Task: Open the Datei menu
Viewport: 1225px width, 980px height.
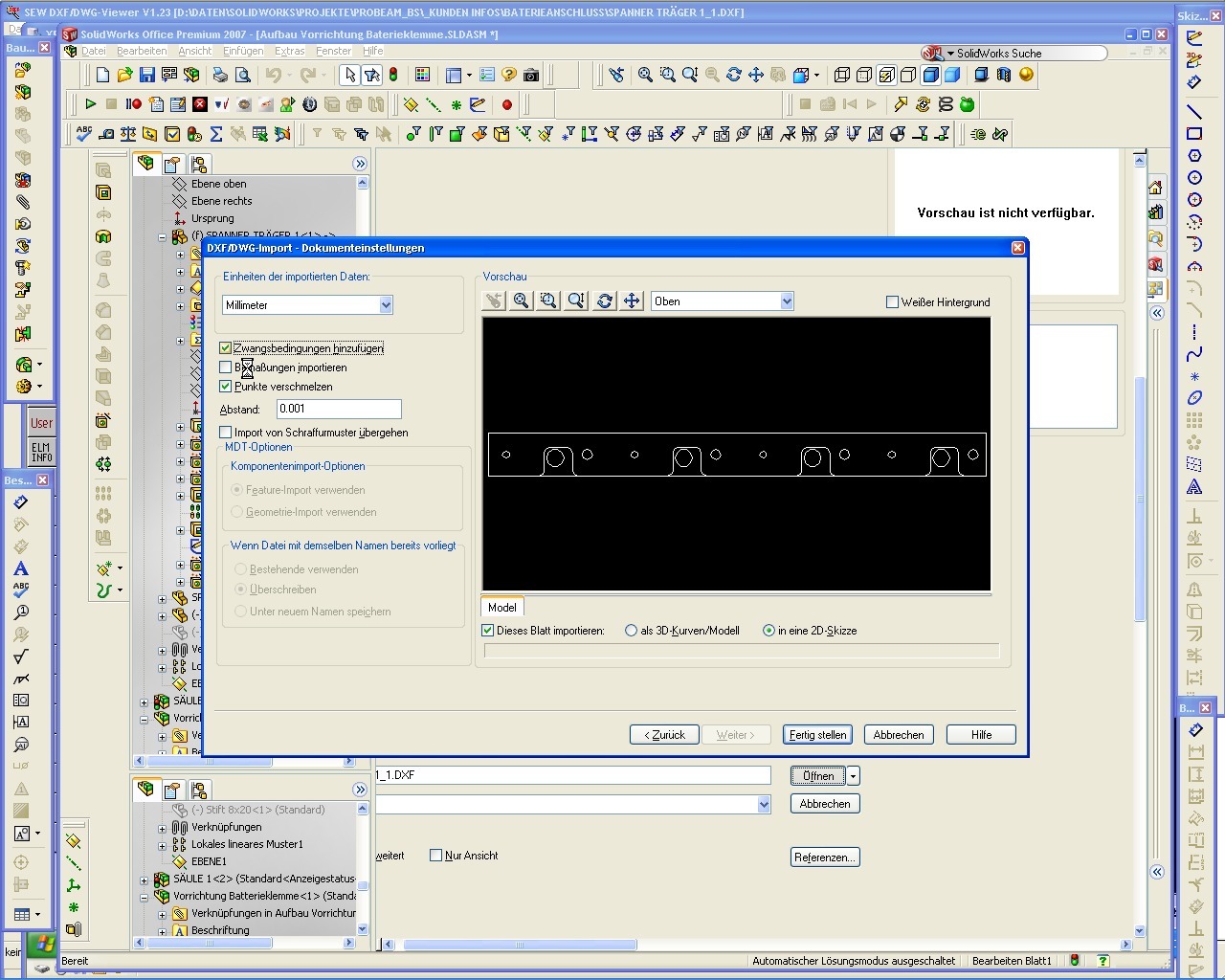Action: [94, 51]
